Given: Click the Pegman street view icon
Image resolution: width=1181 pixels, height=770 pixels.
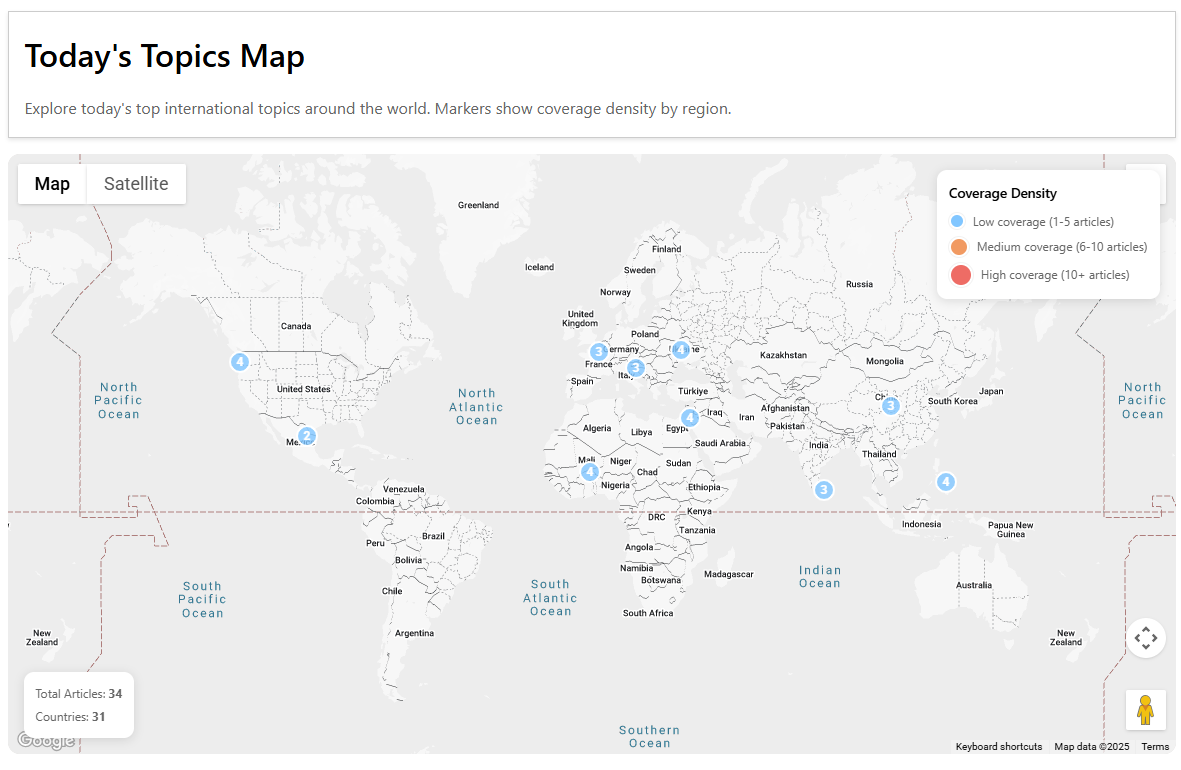Looking at the screenshot, I should pyautogui.click(x=1145, y=710).
